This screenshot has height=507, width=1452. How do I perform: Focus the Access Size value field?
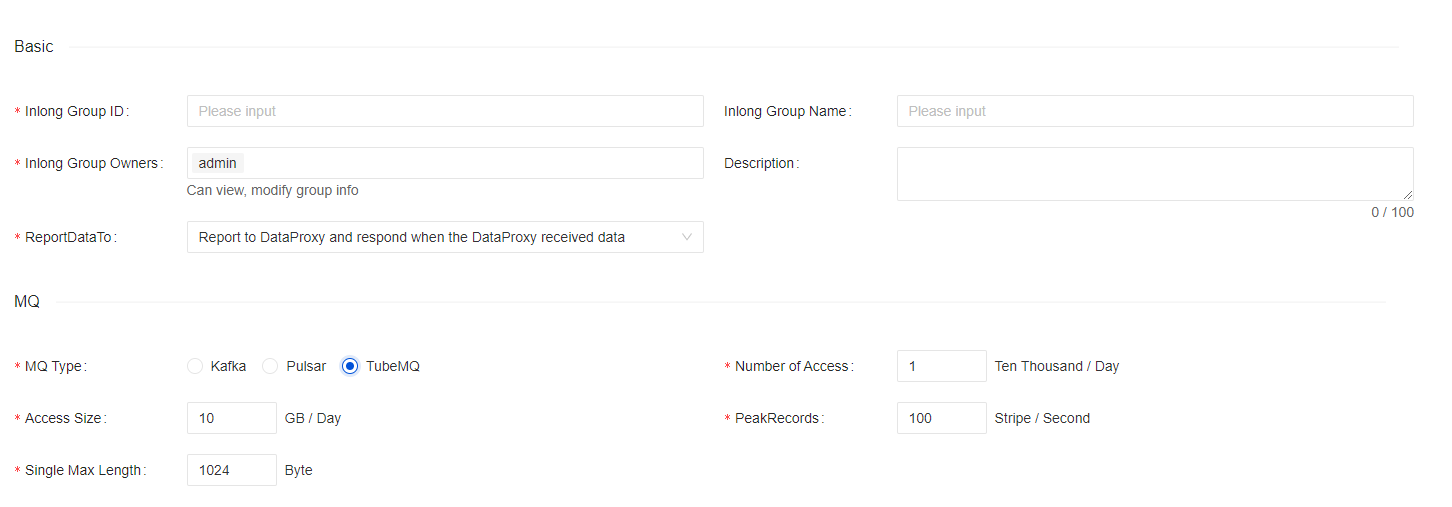click(231, 418)
